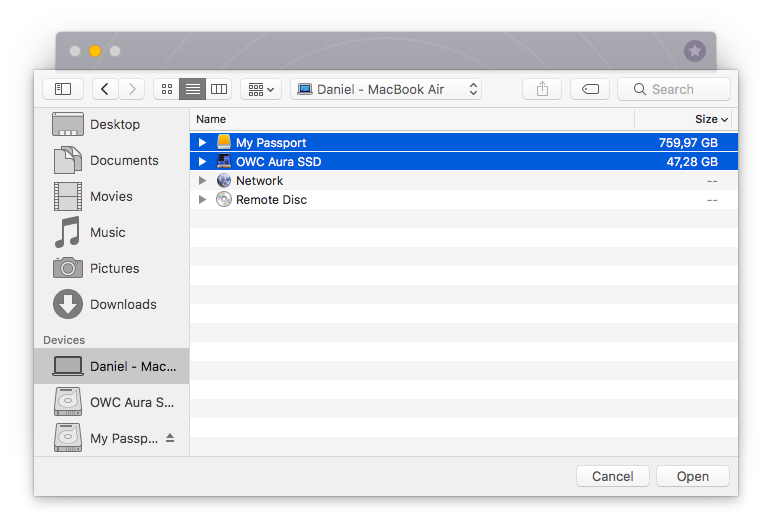Click the Remote Disc icon
The image size is (772, 517).
coord(224,199)
